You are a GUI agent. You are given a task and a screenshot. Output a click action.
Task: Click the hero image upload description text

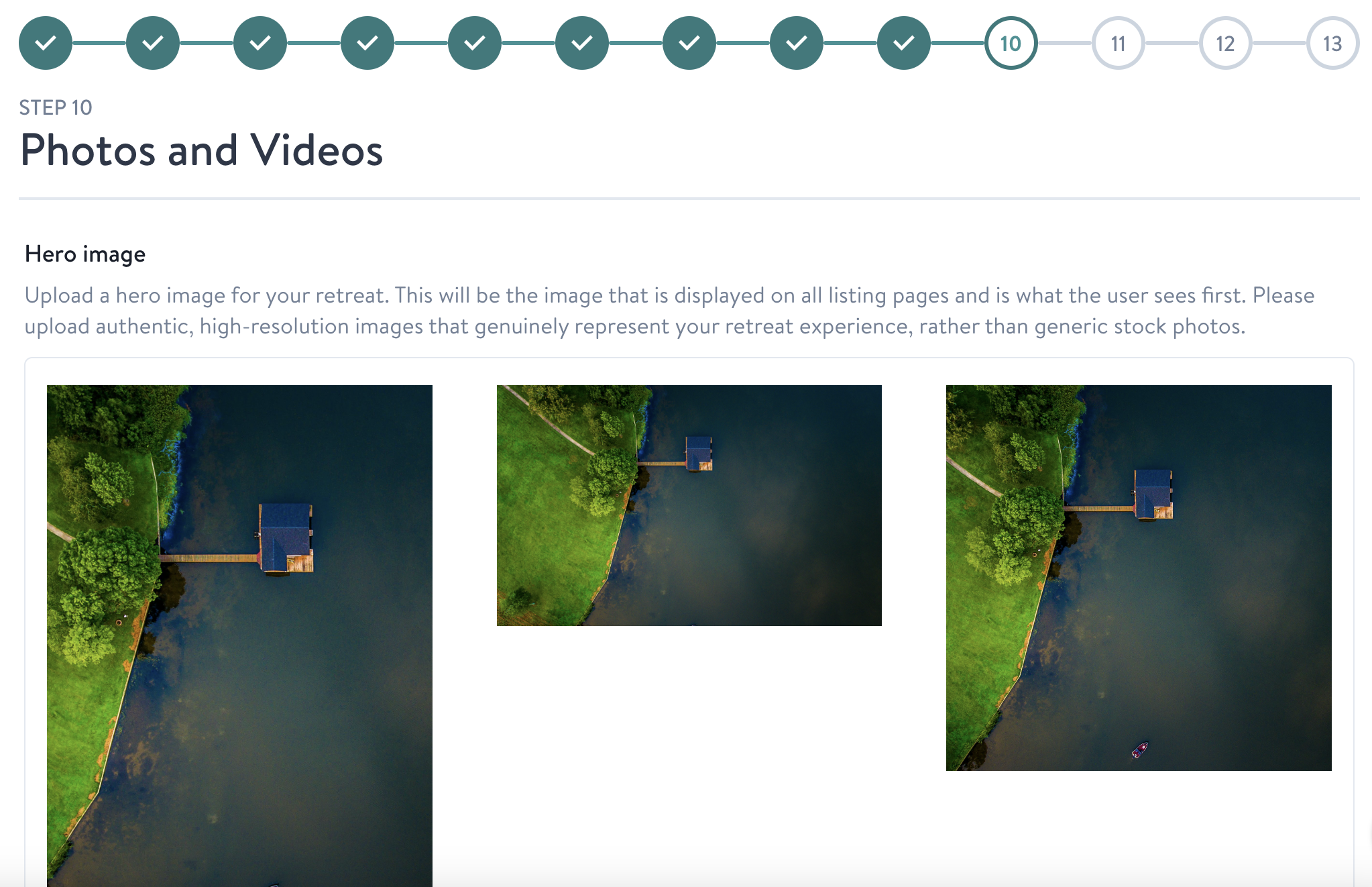point(669,311)
